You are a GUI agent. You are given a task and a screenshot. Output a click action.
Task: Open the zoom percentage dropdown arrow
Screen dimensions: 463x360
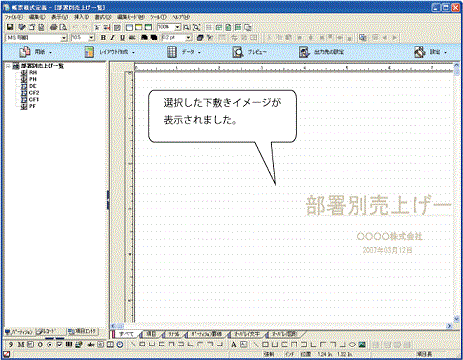[178, 27]
